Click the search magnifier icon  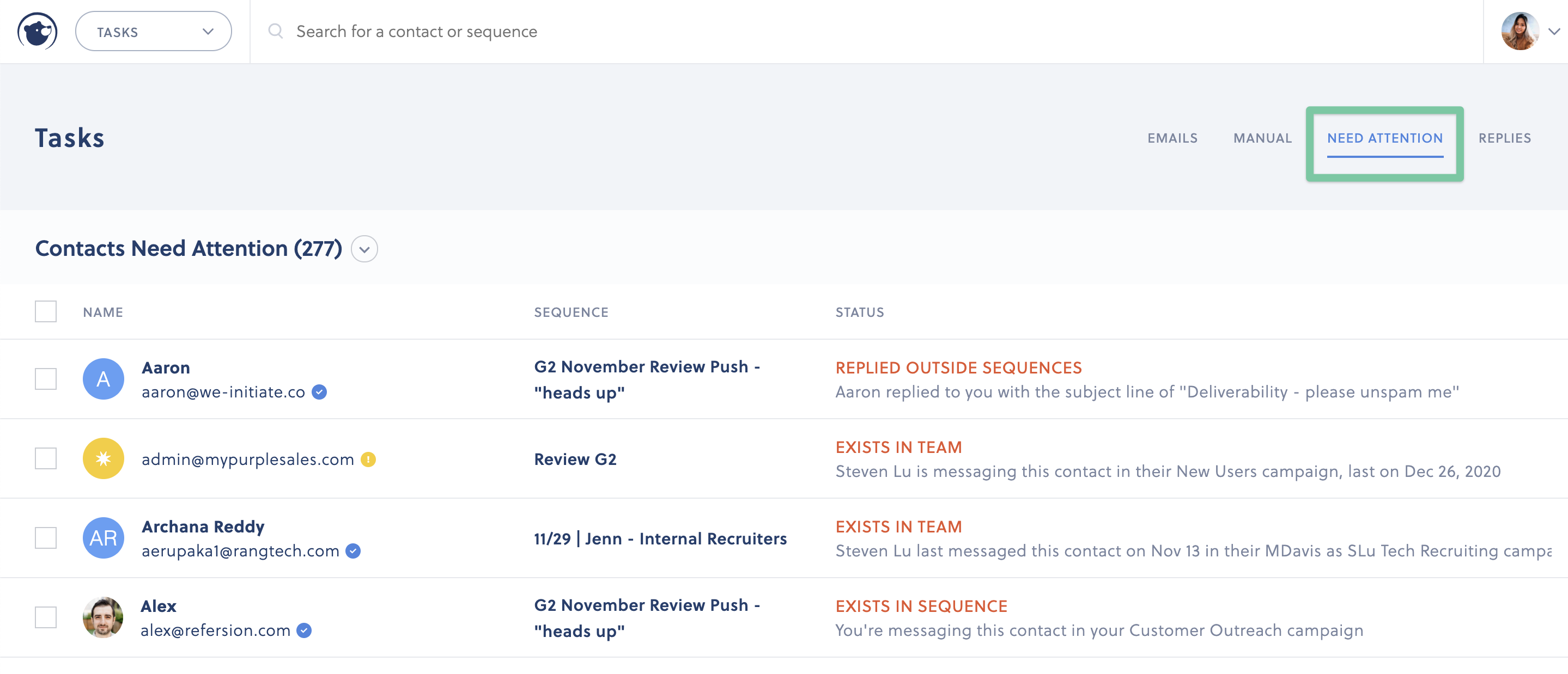pos(276,31)
